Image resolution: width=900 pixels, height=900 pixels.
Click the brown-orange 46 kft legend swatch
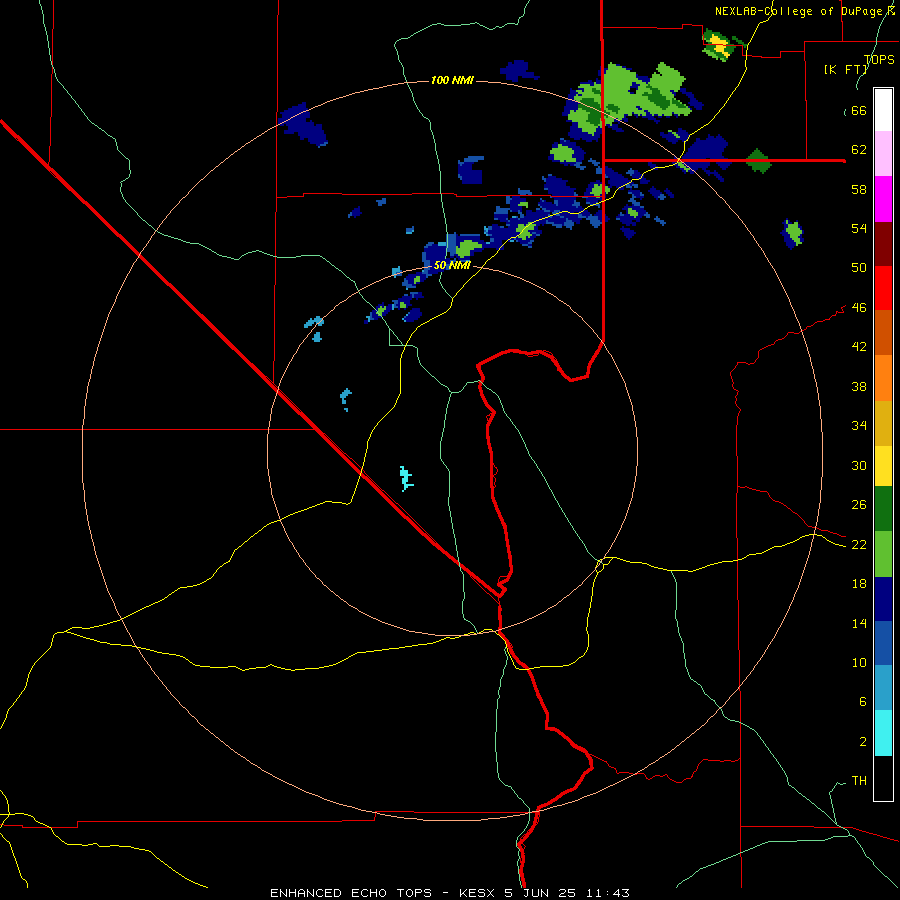click(x=883, y=333)
